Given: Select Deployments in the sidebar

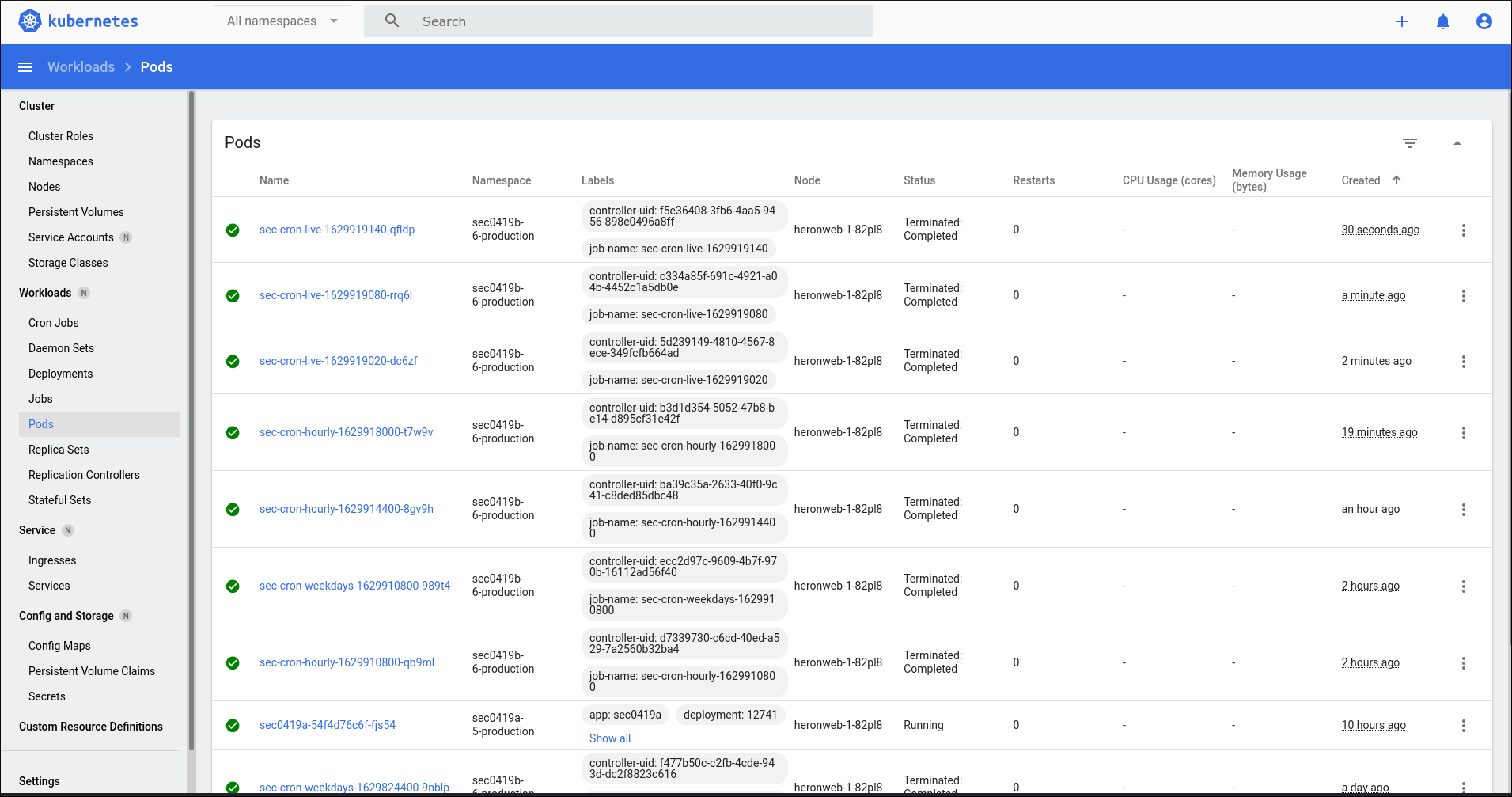Looking at the screenshot, I should point(60,373).
